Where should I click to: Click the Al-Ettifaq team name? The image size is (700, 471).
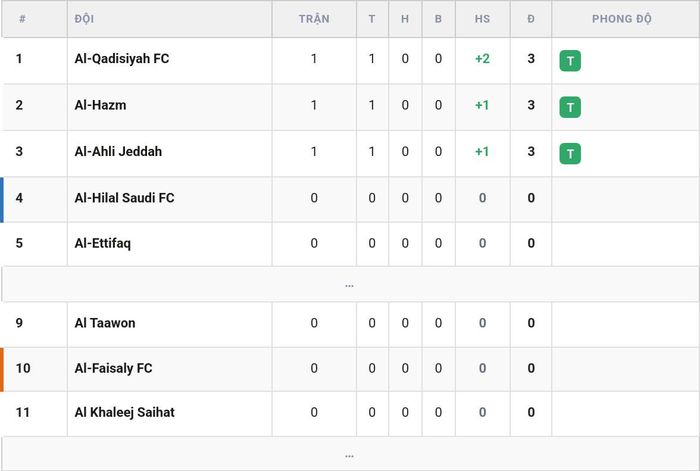pyautogui.click(x=103, y=243)
